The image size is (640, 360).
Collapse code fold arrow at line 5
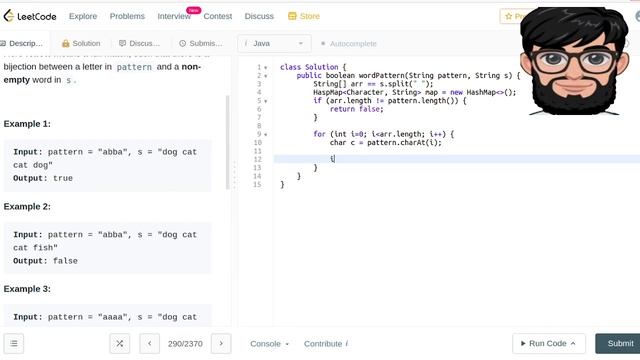[x=266, y=101]
